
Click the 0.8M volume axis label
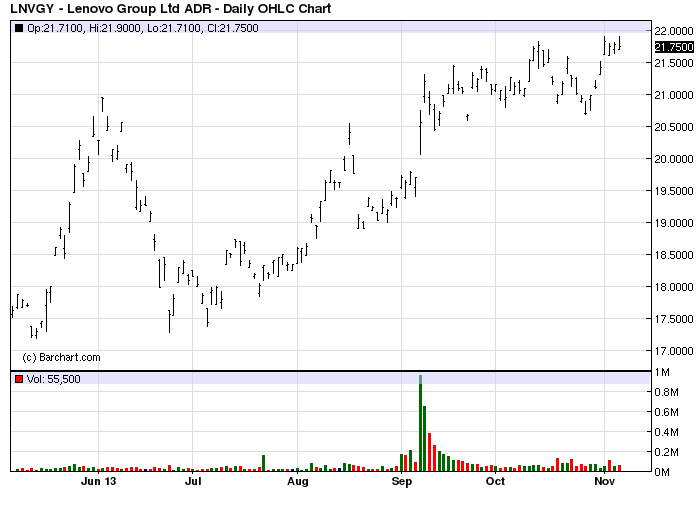[x=667, y=392]
